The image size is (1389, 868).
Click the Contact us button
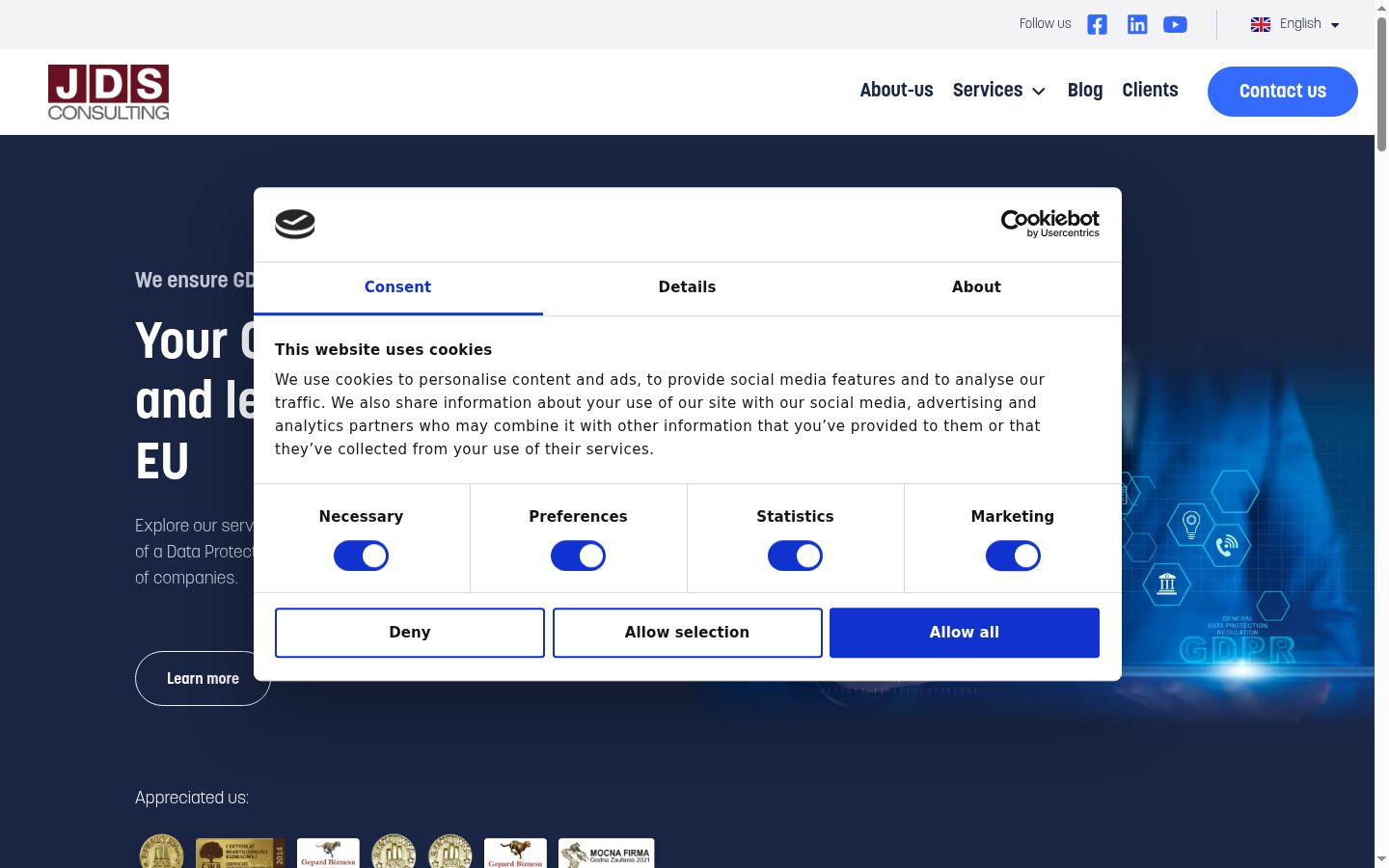(x=1283, y=92)
